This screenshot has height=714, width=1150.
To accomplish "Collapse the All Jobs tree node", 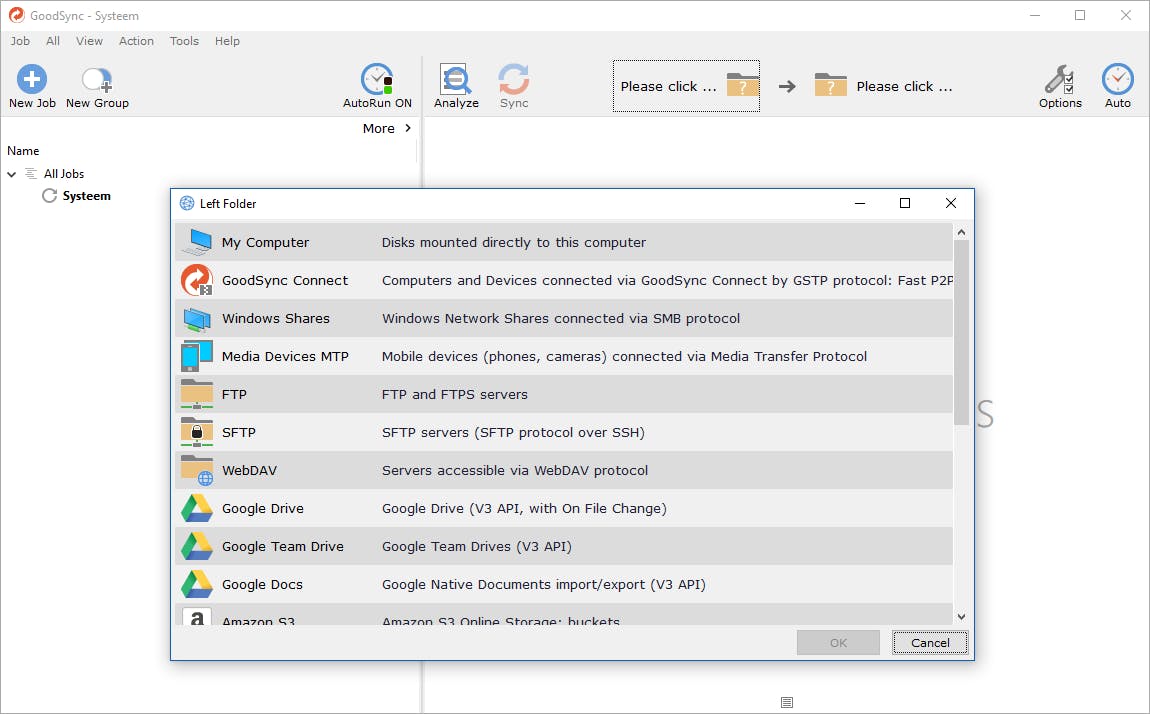I will point(12,174).
